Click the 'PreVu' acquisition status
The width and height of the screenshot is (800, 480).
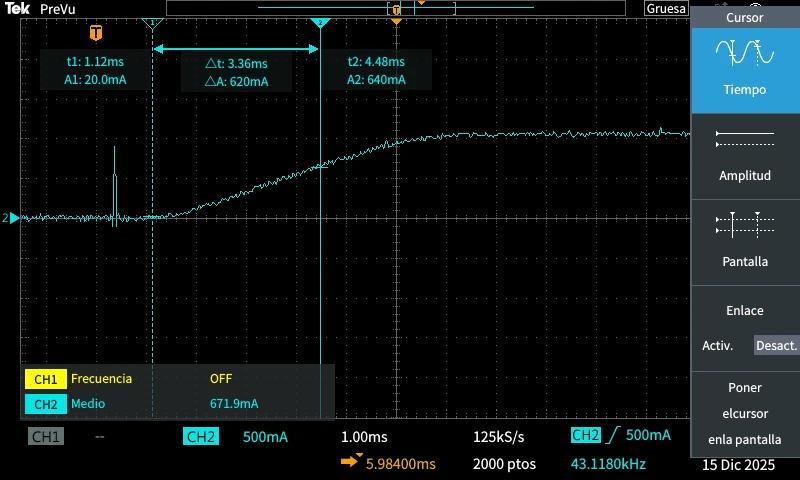(x=58, y=9)
